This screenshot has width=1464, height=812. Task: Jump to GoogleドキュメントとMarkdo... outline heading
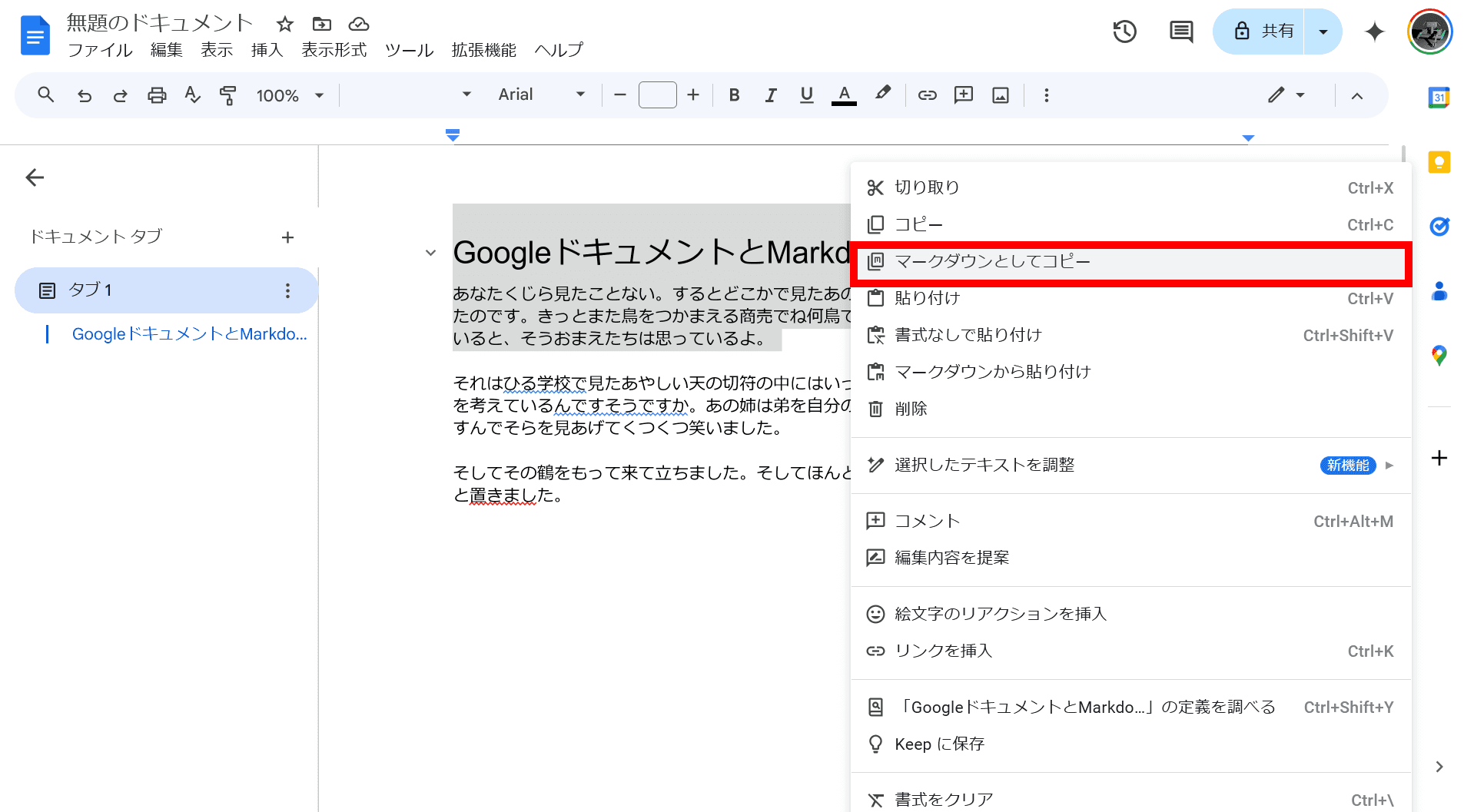pos(189,334)
